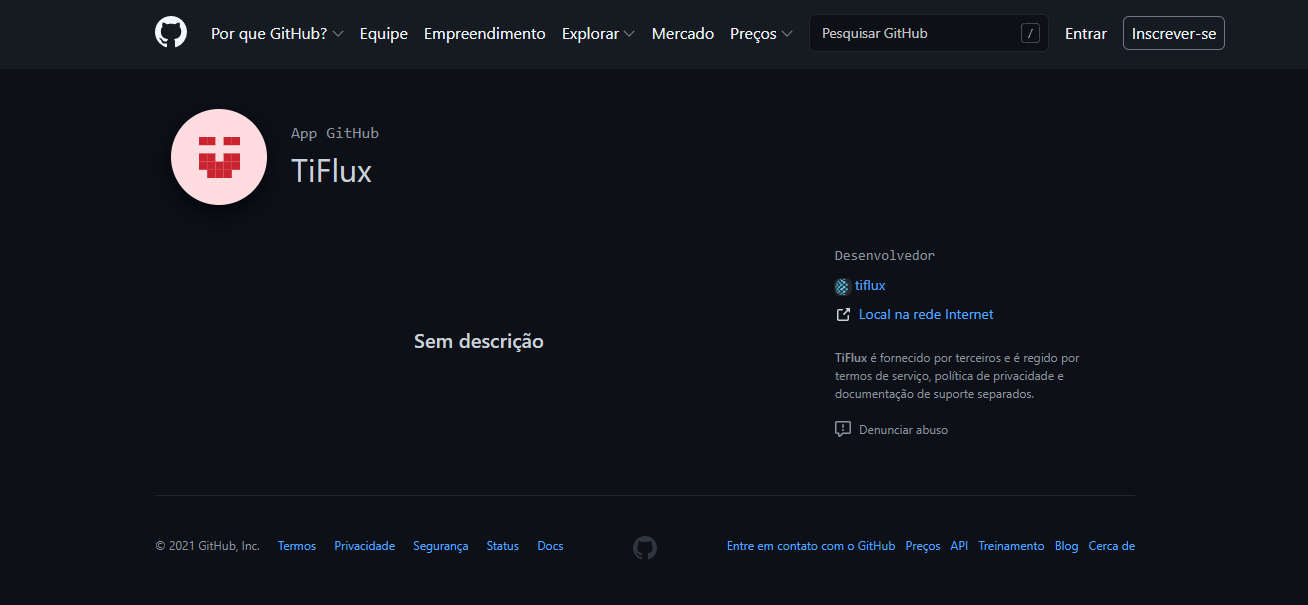Screen dimensions: 1308x605
Task: Open the Preços link in footer
Action: (x=923, y=546)
